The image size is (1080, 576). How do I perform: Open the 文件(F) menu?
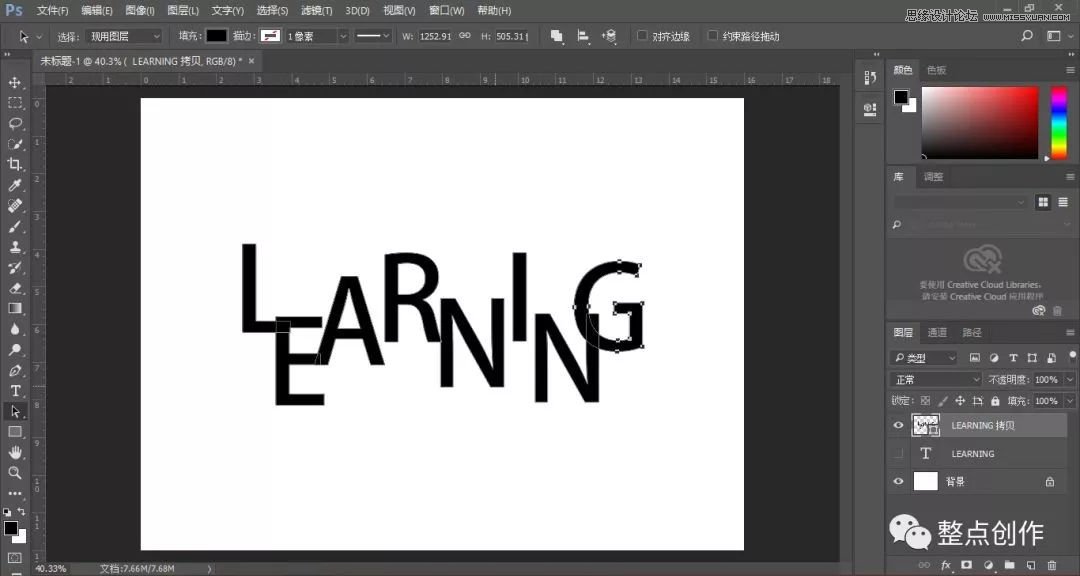click(x=52, y=10)
